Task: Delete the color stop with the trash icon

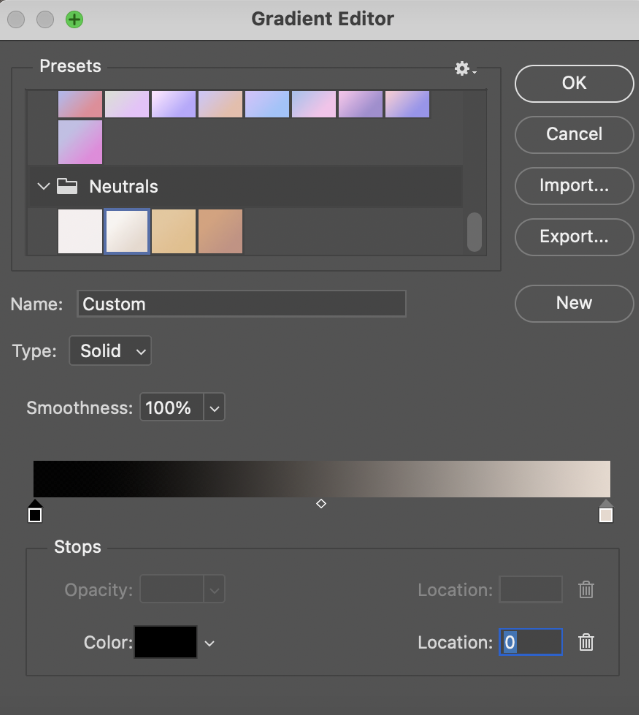Action: [586, 642]
